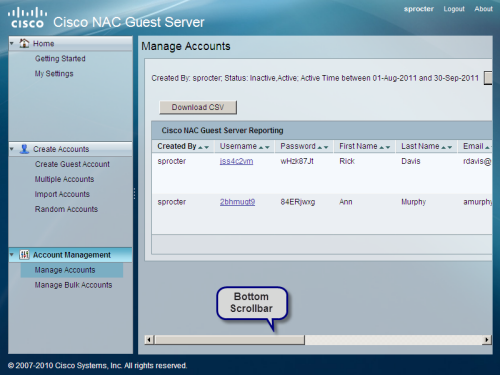500x375 pixels.
Task: Sort Password column ascending arrow
Action: [320, 147]
